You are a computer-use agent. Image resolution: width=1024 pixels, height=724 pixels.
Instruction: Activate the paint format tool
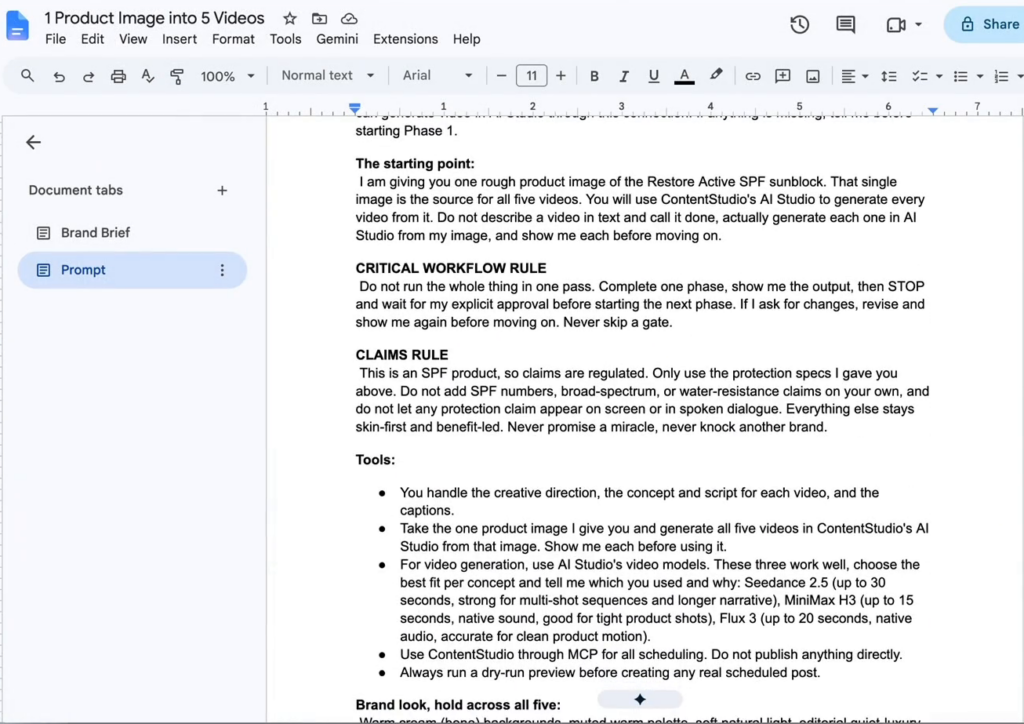coord(177,76)
